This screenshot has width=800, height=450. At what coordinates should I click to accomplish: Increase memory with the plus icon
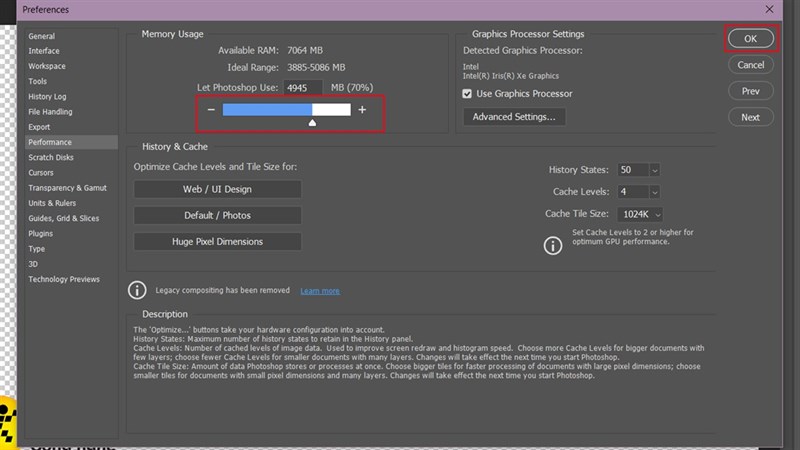pos(362,110)
